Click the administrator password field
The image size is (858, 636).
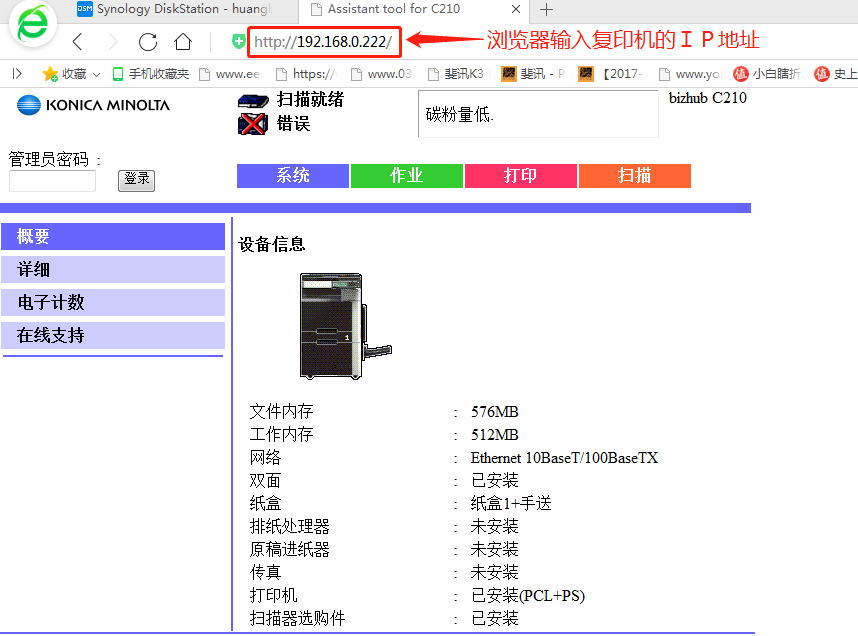click(x=52, y=181)
